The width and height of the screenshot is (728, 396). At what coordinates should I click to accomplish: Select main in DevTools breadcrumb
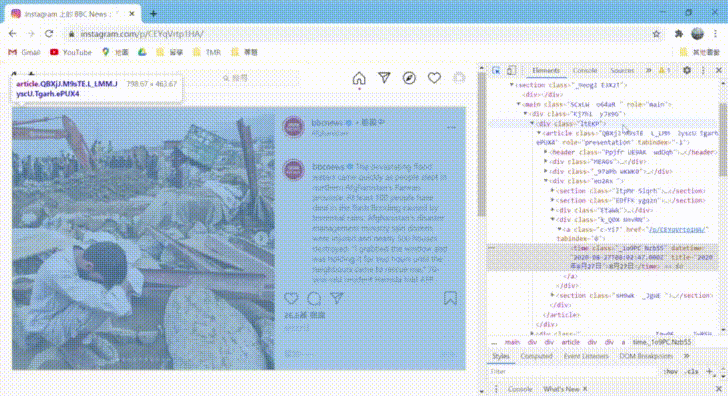tap(512, 342)
